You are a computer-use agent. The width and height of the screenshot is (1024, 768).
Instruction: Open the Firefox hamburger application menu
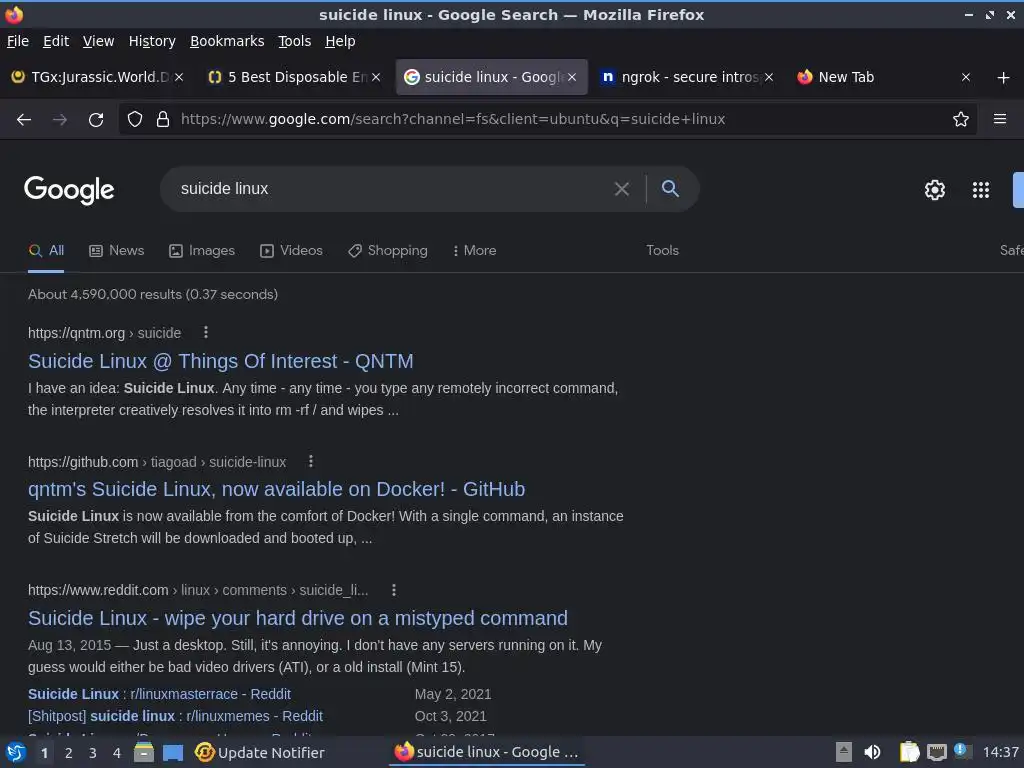(1000, 119)
